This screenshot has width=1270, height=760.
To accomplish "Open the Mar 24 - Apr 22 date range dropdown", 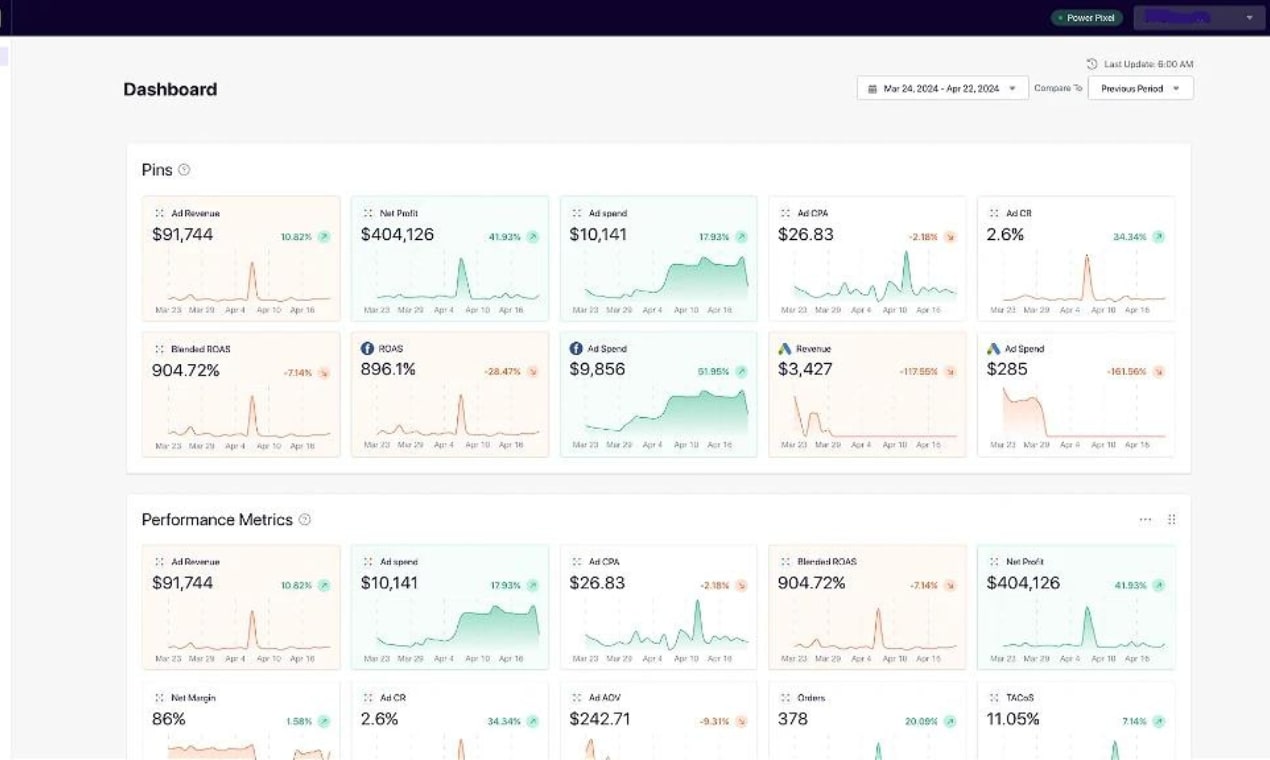I will click(942, 88).
